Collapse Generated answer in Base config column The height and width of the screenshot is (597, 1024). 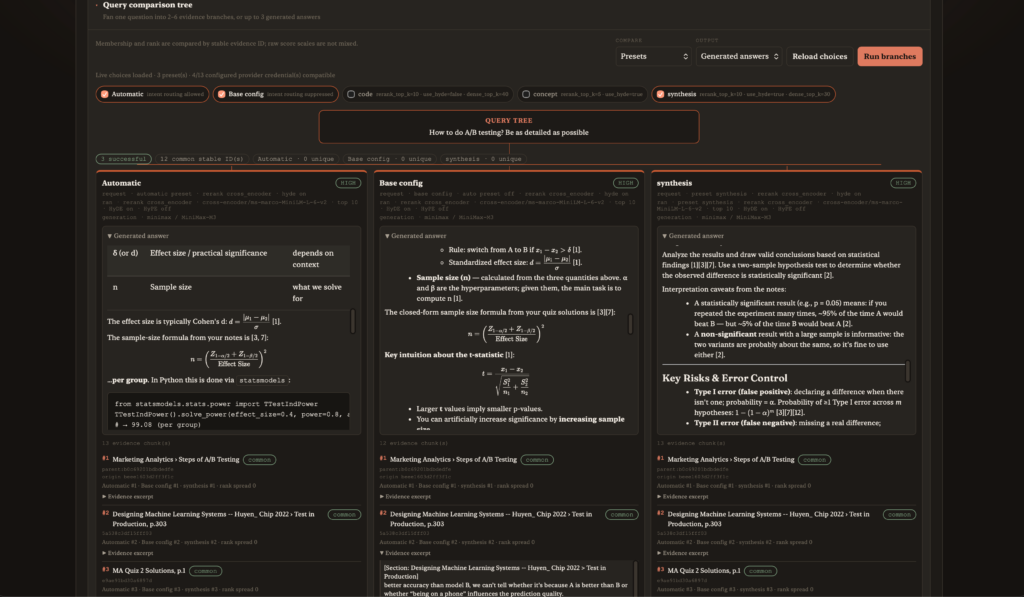tap(415, 236)
